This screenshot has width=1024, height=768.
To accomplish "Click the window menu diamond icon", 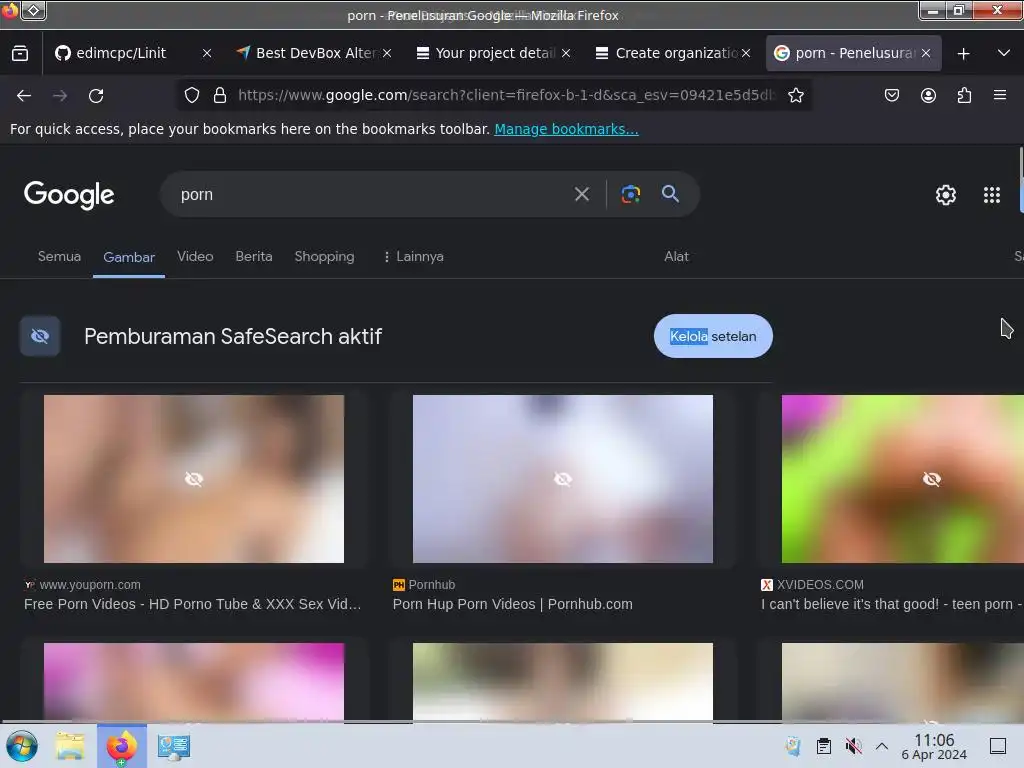I will coord(34,10).
